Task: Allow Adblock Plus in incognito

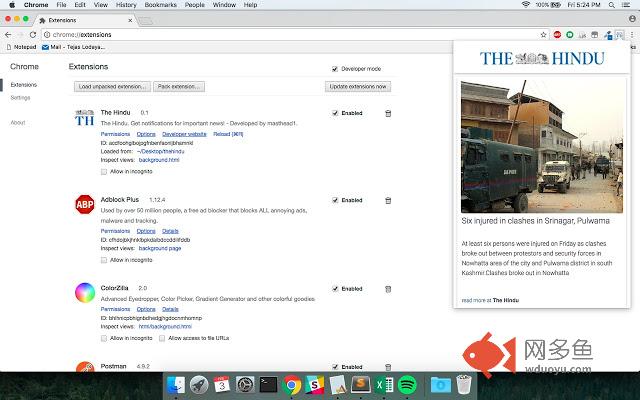Action: click(104, 259)
